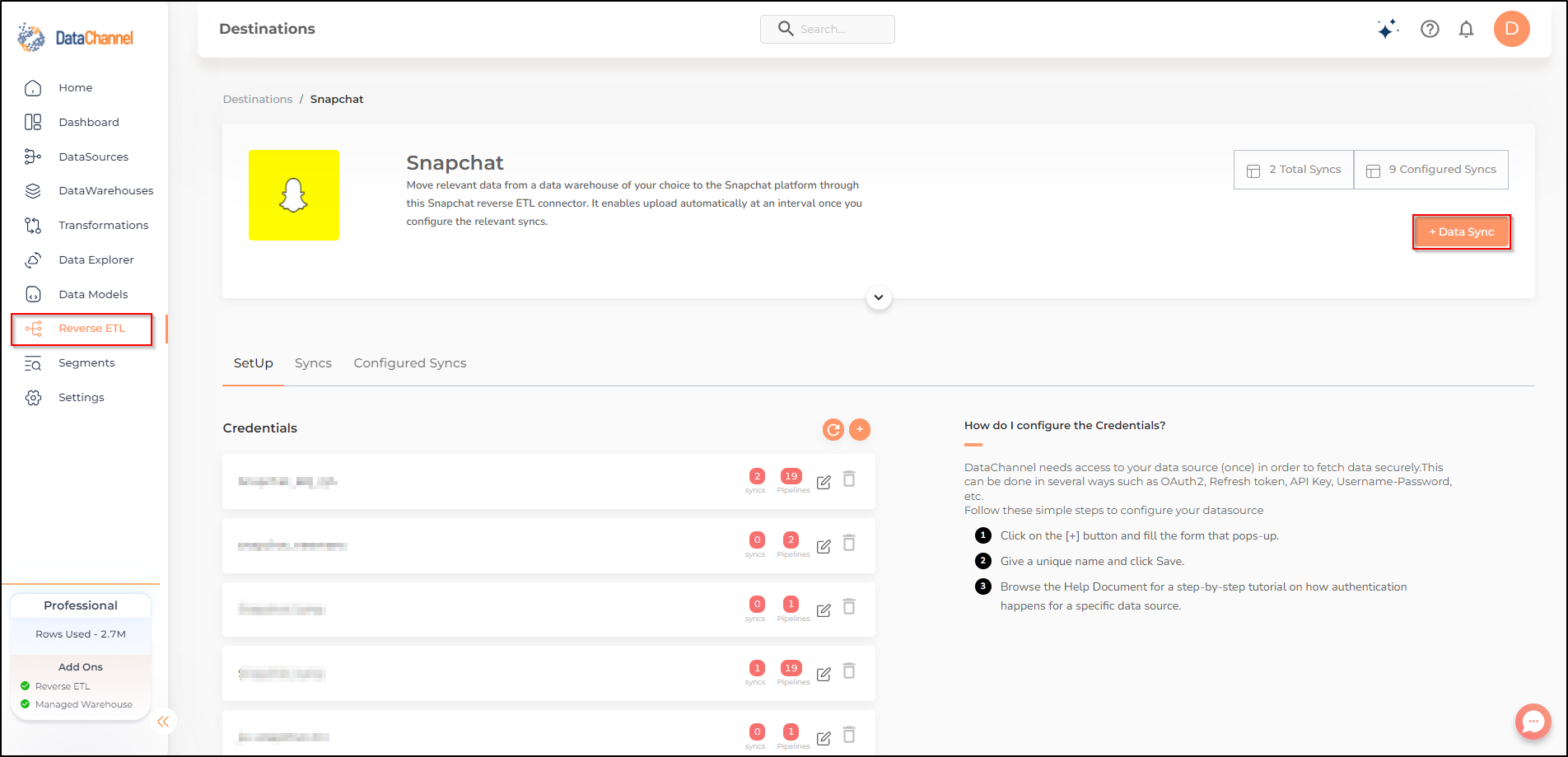Open the DataWarehouses stack icon
This screenshot has width=1568, height=757.
coord(33,191)
